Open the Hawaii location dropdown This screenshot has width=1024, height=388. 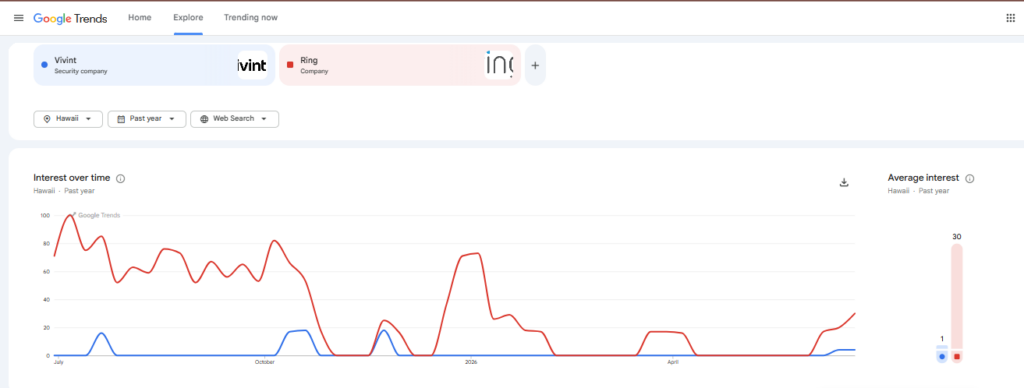pos(68,119)
